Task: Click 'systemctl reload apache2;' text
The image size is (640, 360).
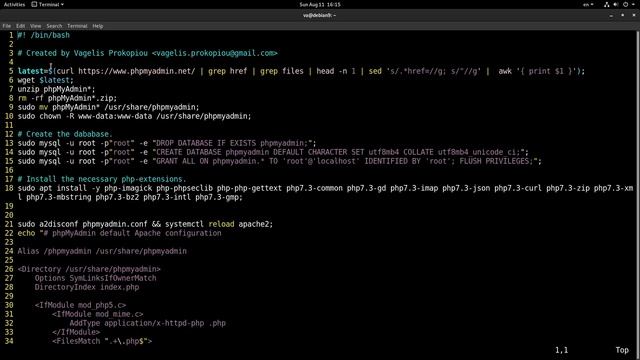Action: tap(219, 224)
